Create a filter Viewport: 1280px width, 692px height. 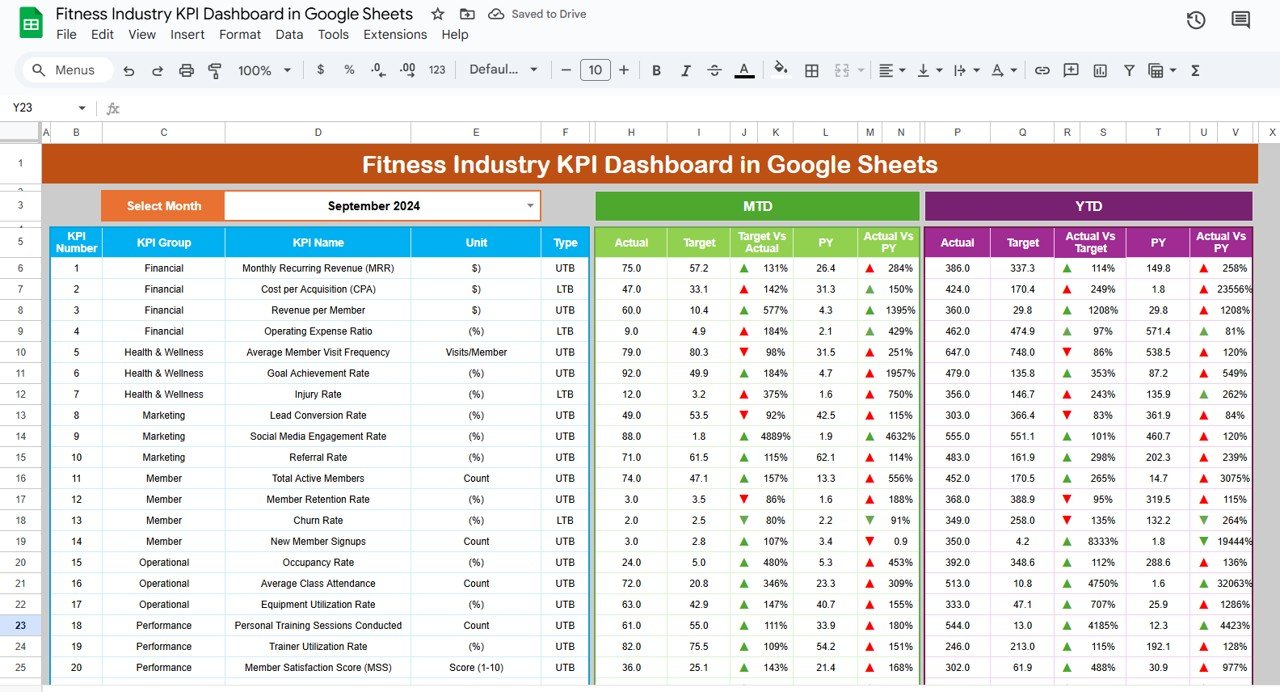click(1129, 70)
